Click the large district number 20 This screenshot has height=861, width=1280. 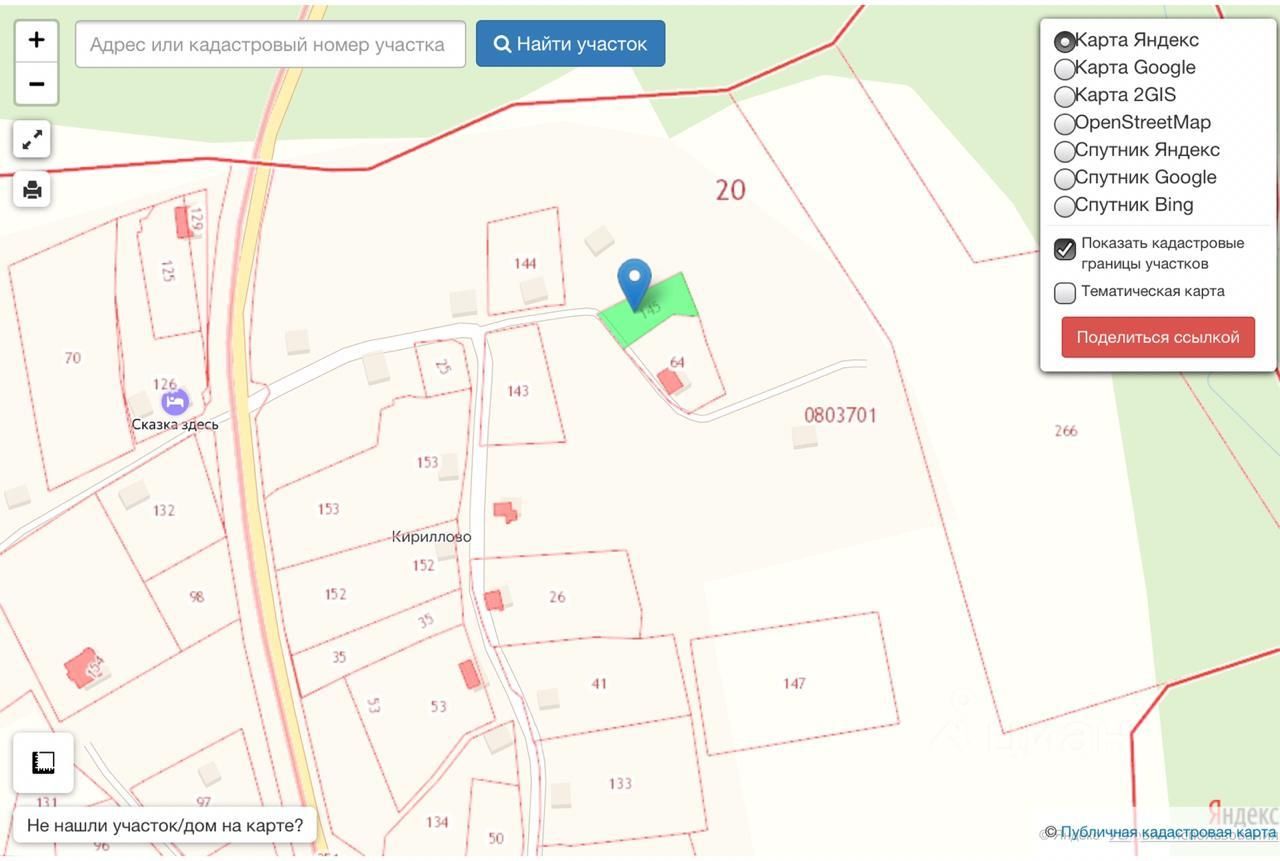730,189
